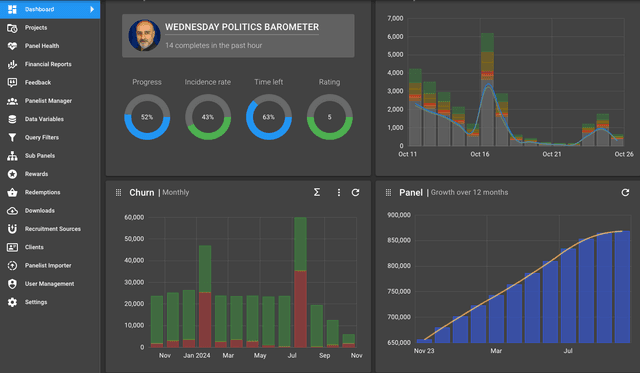
Task: Click the Progress 52% gauge
Action: (x=147, y=117)
